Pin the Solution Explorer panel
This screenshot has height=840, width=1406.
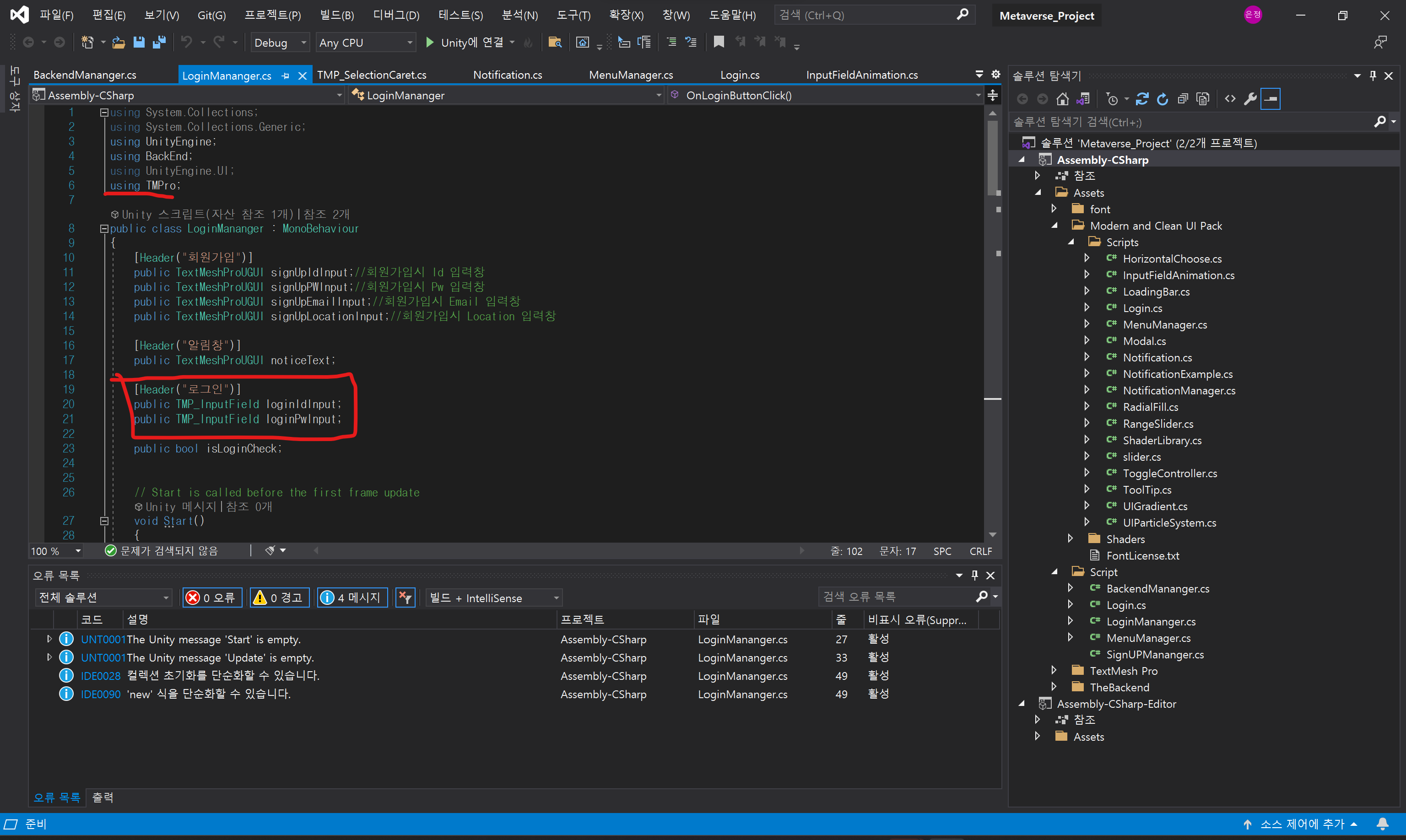tap(1373, 75)
